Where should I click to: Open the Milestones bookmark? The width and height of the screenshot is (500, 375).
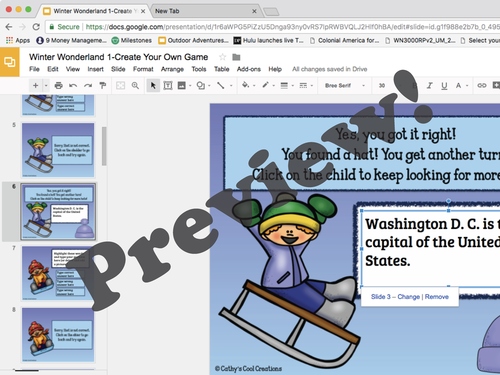(x=131, y=40)
